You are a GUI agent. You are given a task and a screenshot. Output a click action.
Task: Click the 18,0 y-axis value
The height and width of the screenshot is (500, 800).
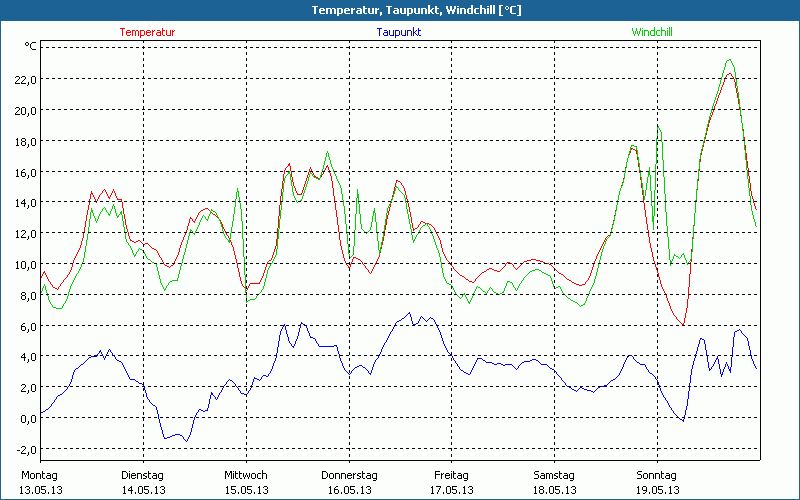click(x=26, y=142)
